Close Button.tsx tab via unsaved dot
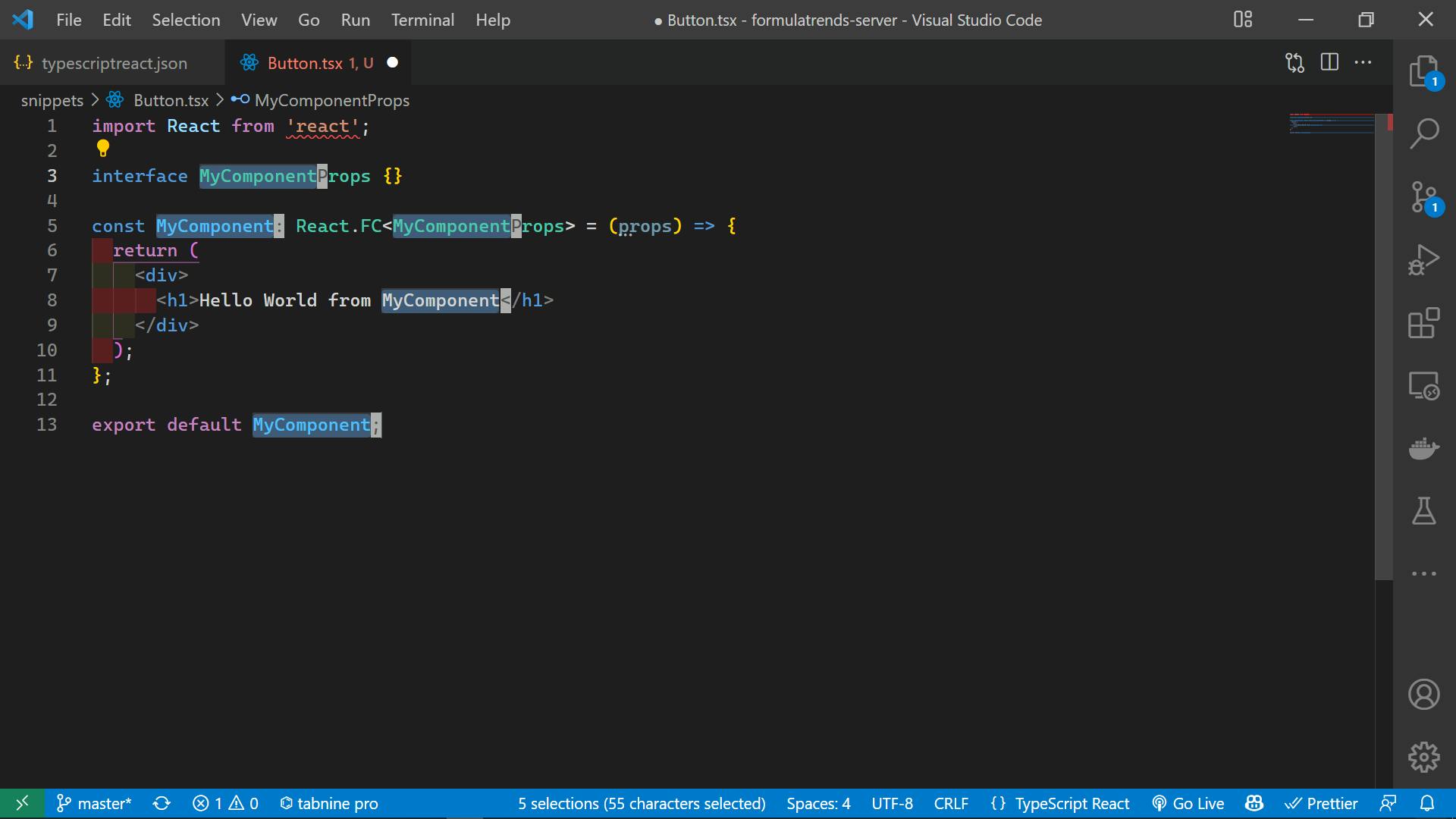The image size is (1456, 819). (393, 62)
